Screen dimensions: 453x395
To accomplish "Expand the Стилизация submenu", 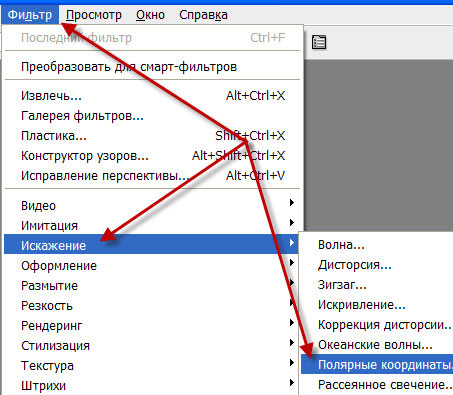I will point(151,346).
